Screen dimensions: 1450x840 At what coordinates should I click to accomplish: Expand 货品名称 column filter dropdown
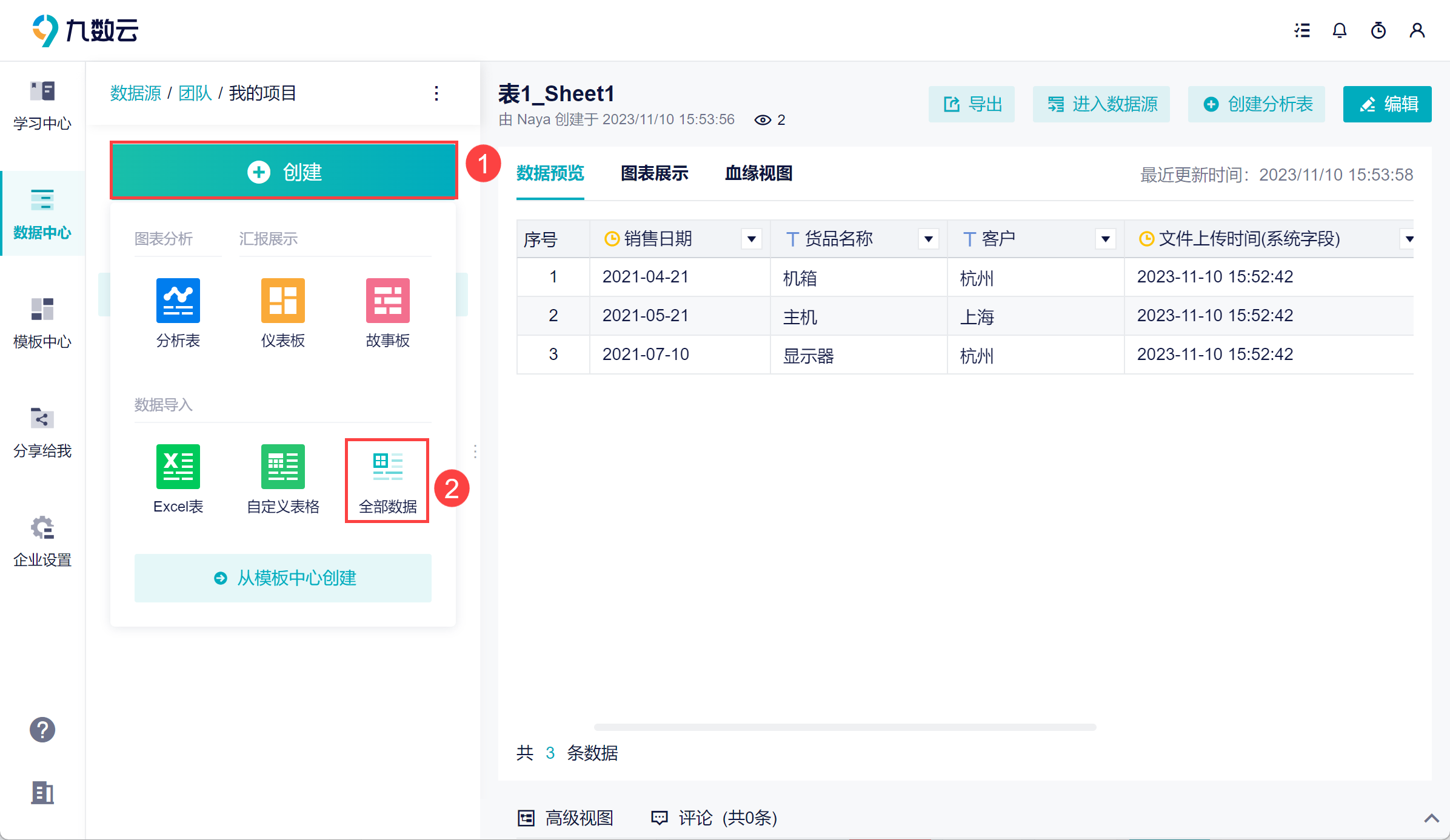tap(928, 239)
